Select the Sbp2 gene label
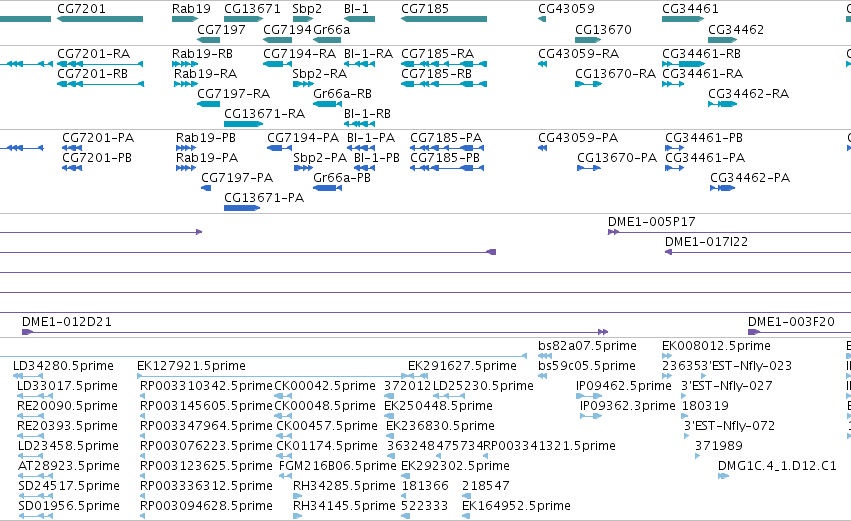 (307, 9)
